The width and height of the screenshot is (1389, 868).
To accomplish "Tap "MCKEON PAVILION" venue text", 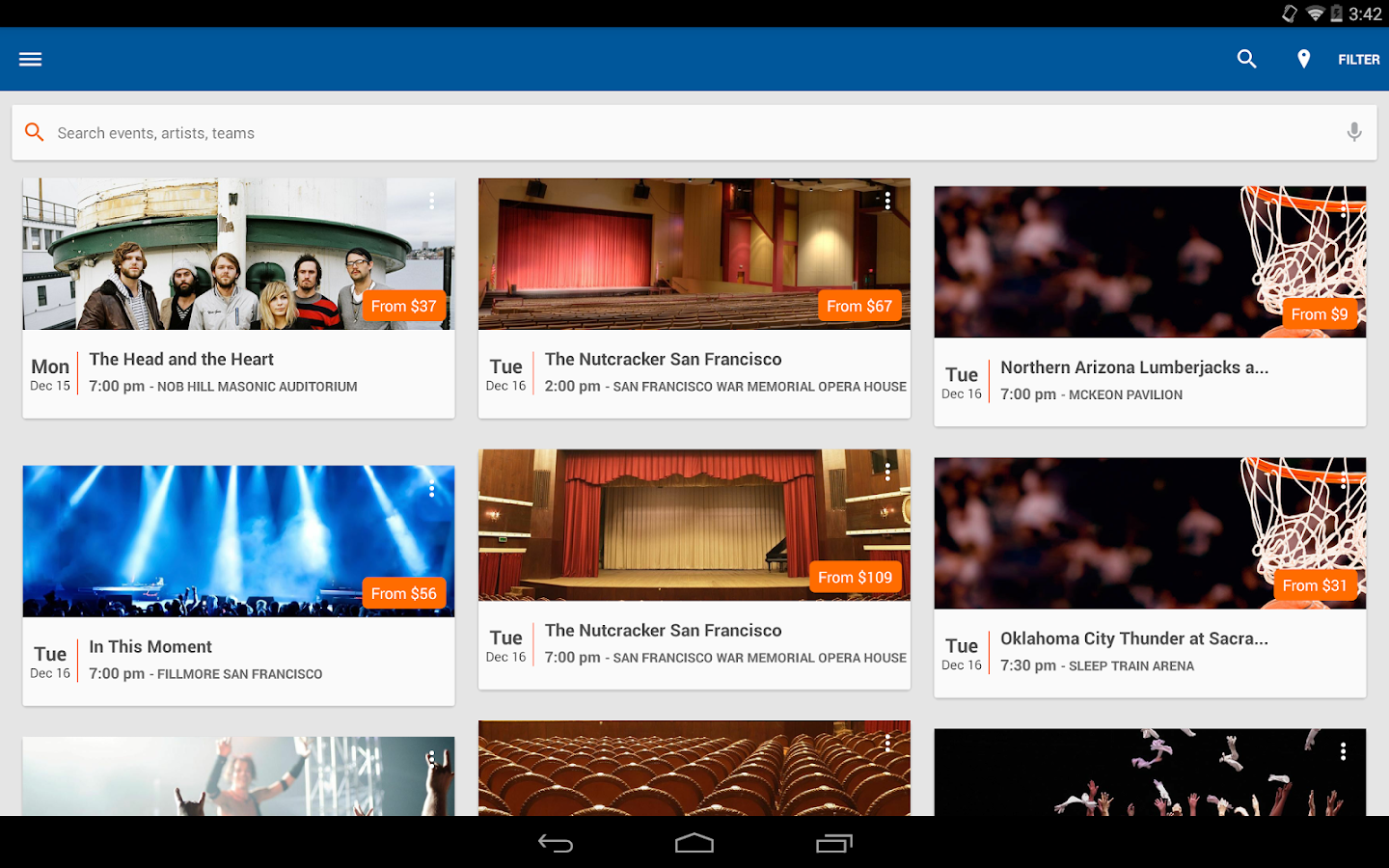I will pos(1126,394).
